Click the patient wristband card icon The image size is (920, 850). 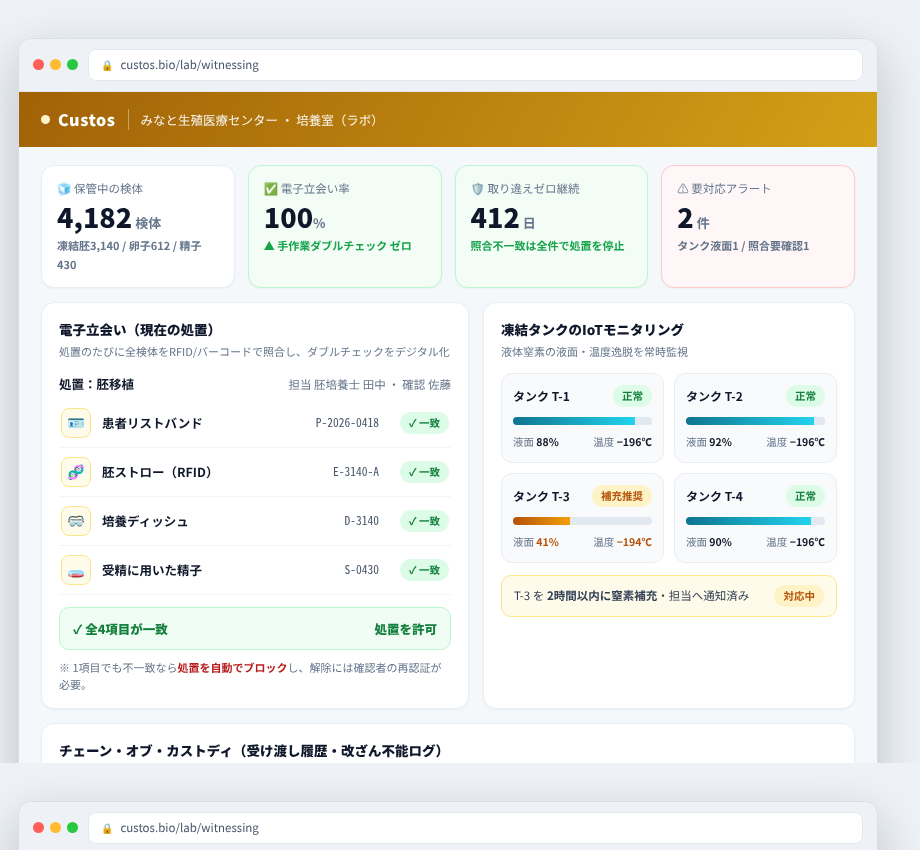point(76,423)
